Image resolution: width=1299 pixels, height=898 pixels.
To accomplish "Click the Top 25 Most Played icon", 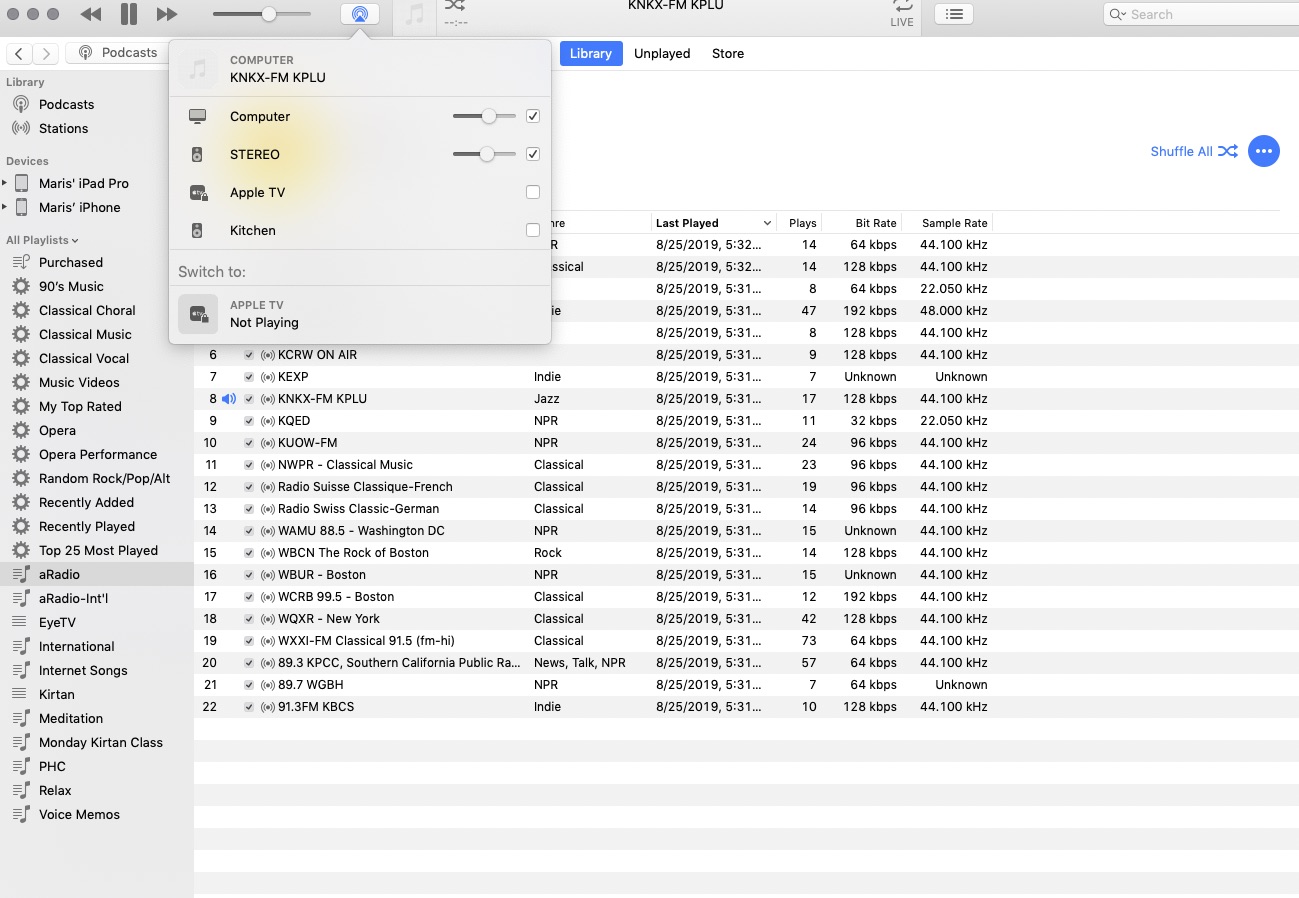I will click(x=21, y=550).
